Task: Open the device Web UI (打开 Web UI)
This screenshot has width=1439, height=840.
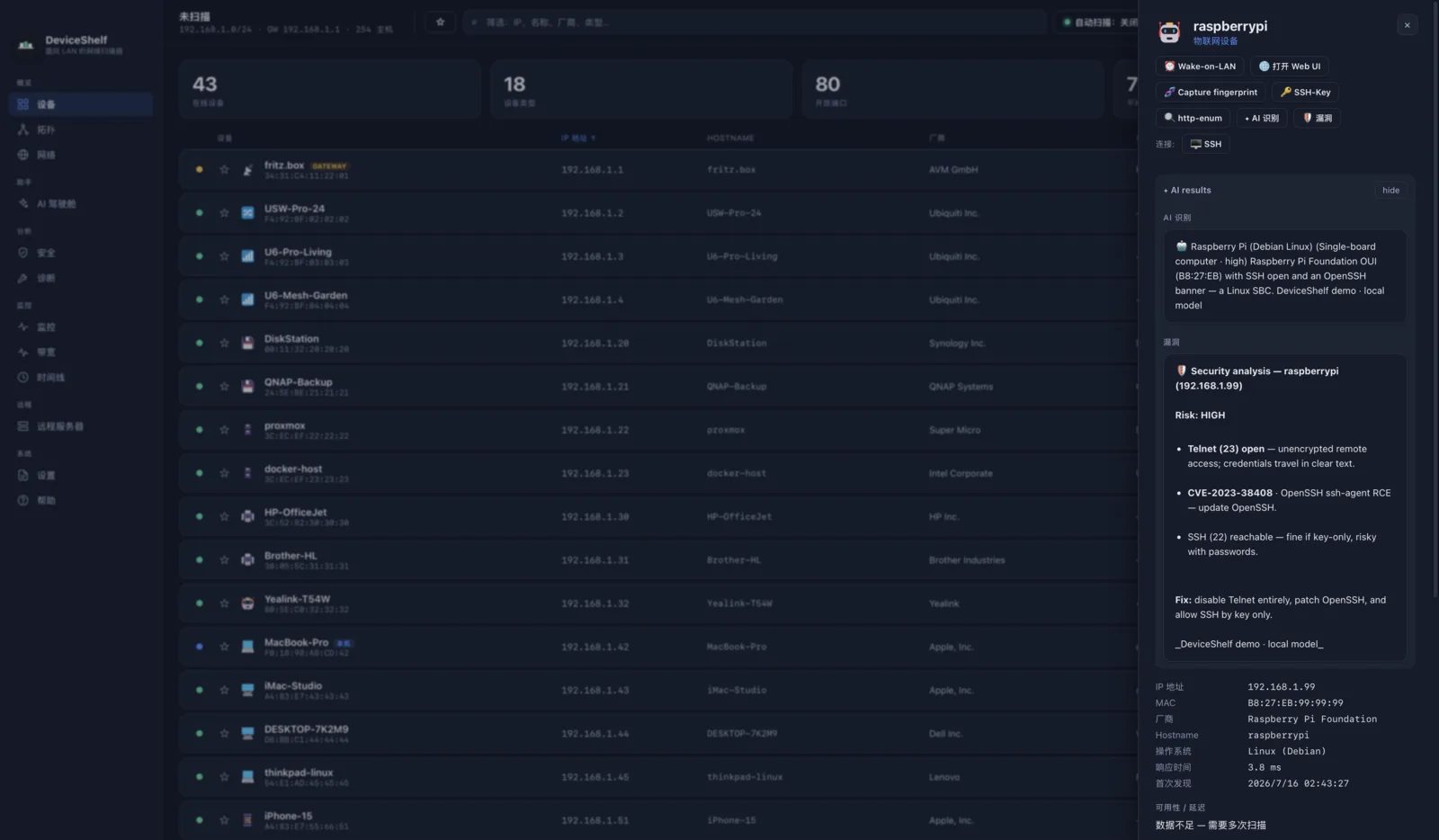Action: click(1289, 67)
